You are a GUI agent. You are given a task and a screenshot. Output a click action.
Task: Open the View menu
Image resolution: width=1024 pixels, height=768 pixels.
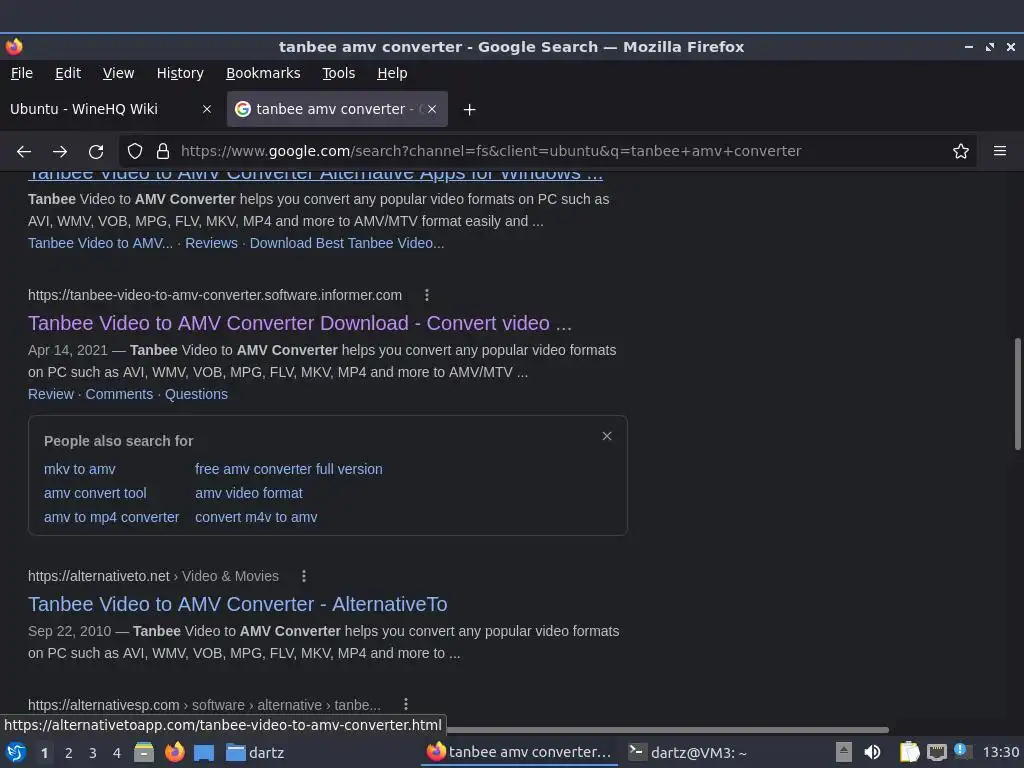pos(118,73)
